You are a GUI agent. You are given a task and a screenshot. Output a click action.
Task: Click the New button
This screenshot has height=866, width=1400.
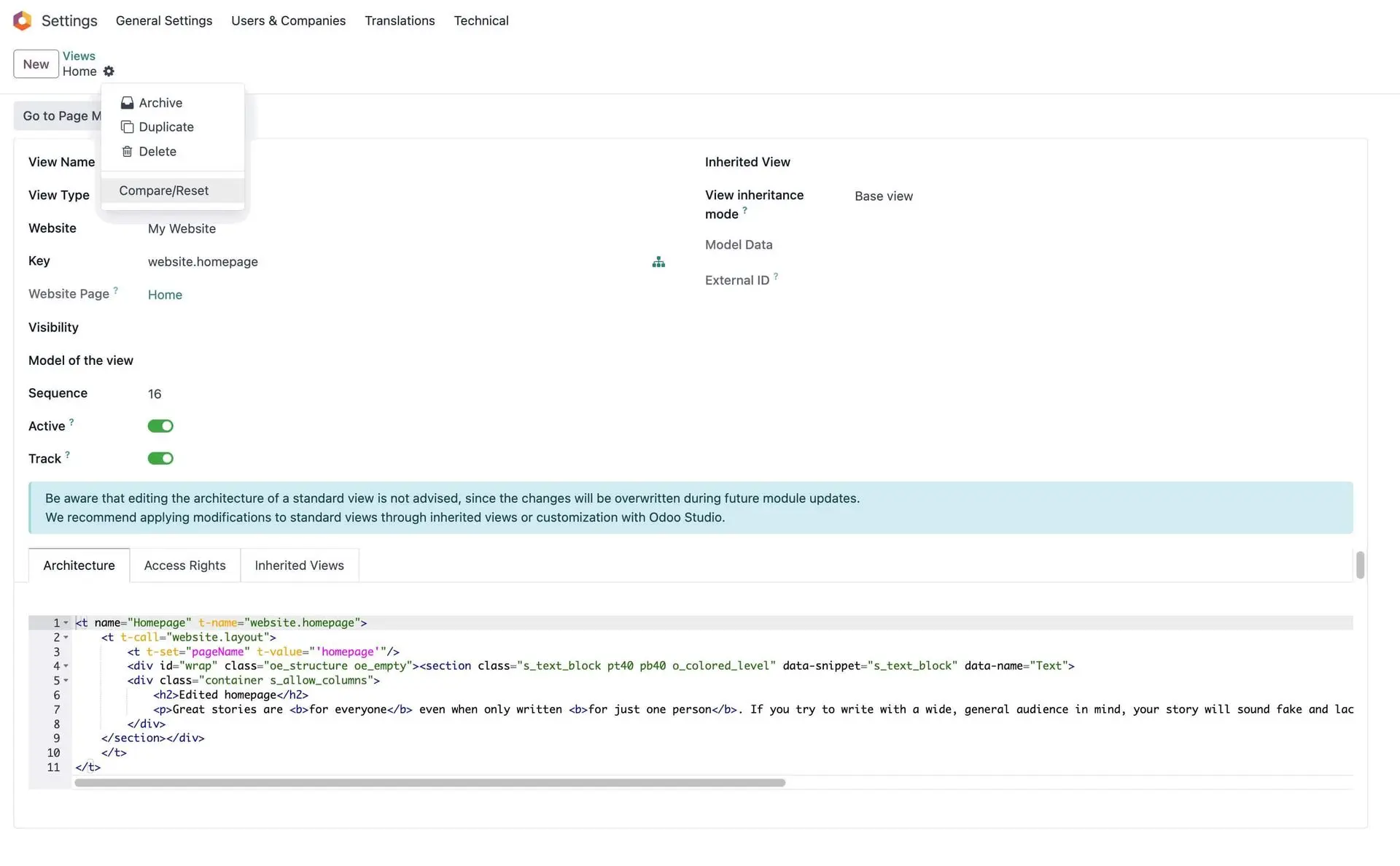pyautogui.click(x=36, y=64)
